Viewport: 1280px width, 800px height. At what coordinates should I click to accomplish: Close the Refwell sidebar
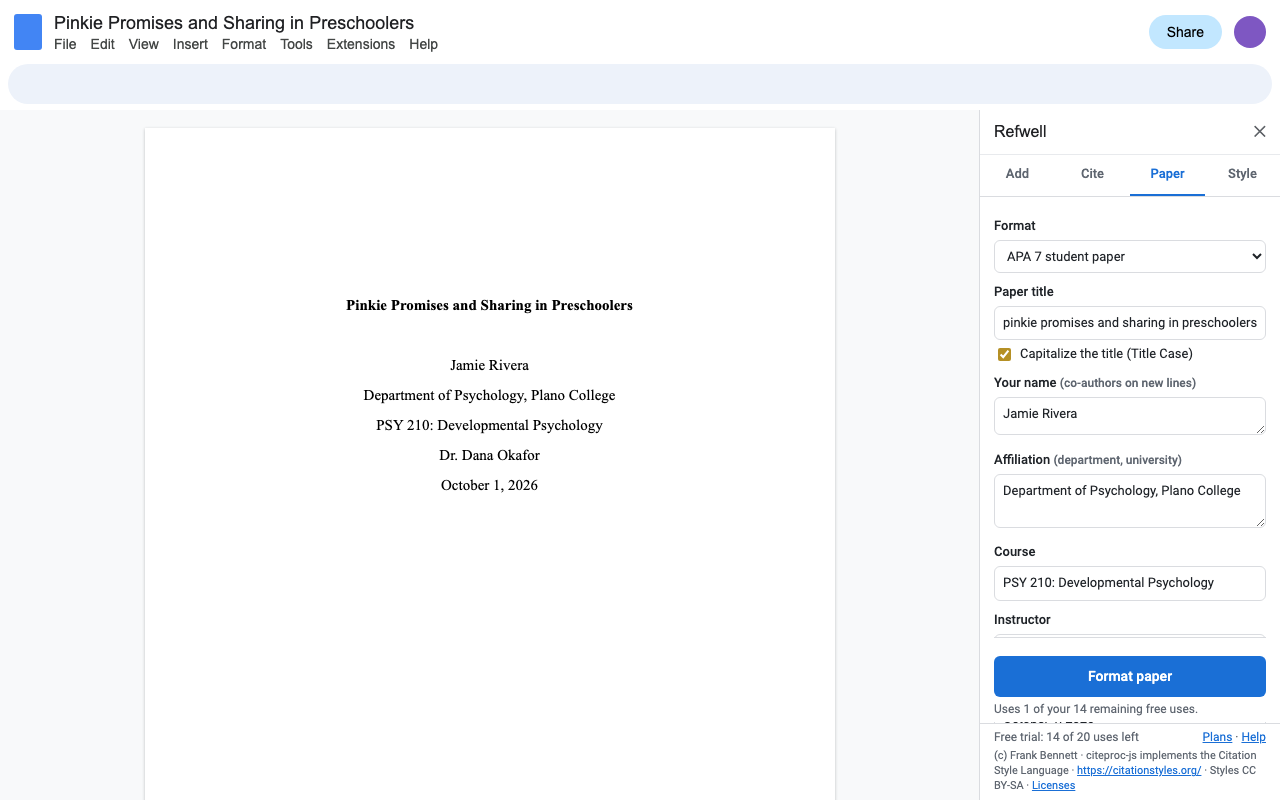[x=1260, y=132]
